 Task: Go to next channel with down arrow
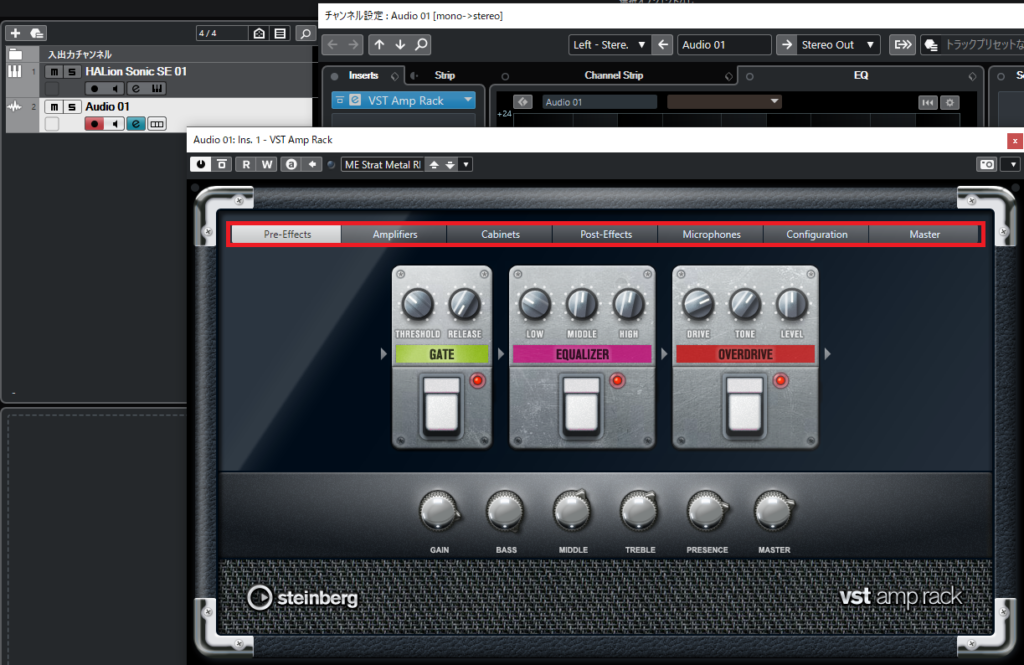[400, 44]
